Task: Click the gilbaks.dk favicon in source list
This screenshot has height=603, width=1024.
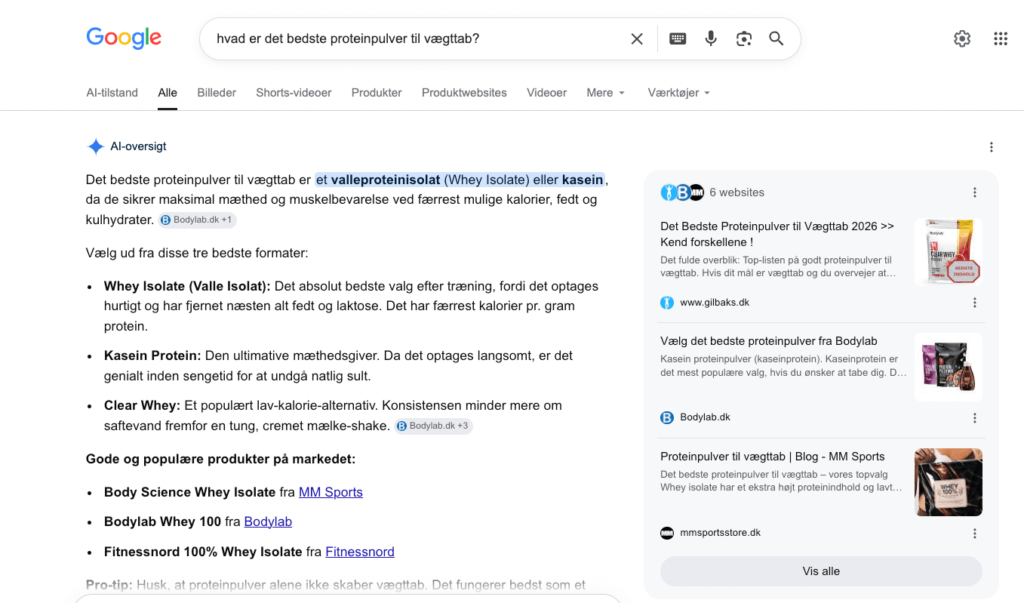Action: 667,302
